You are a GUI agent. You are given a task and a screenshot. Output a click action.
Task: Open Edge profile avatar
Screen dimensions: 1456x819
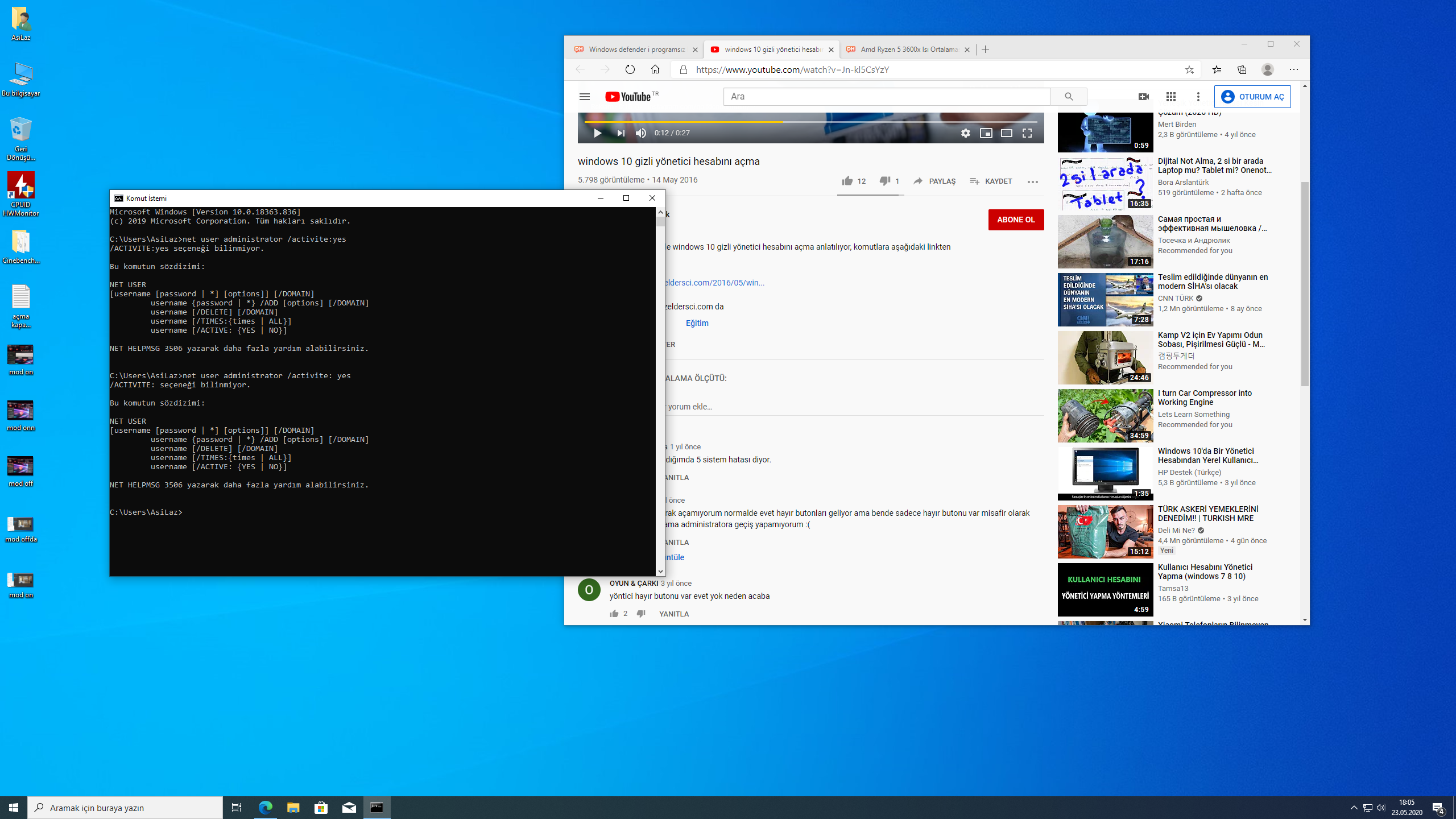click(1267, 69)
